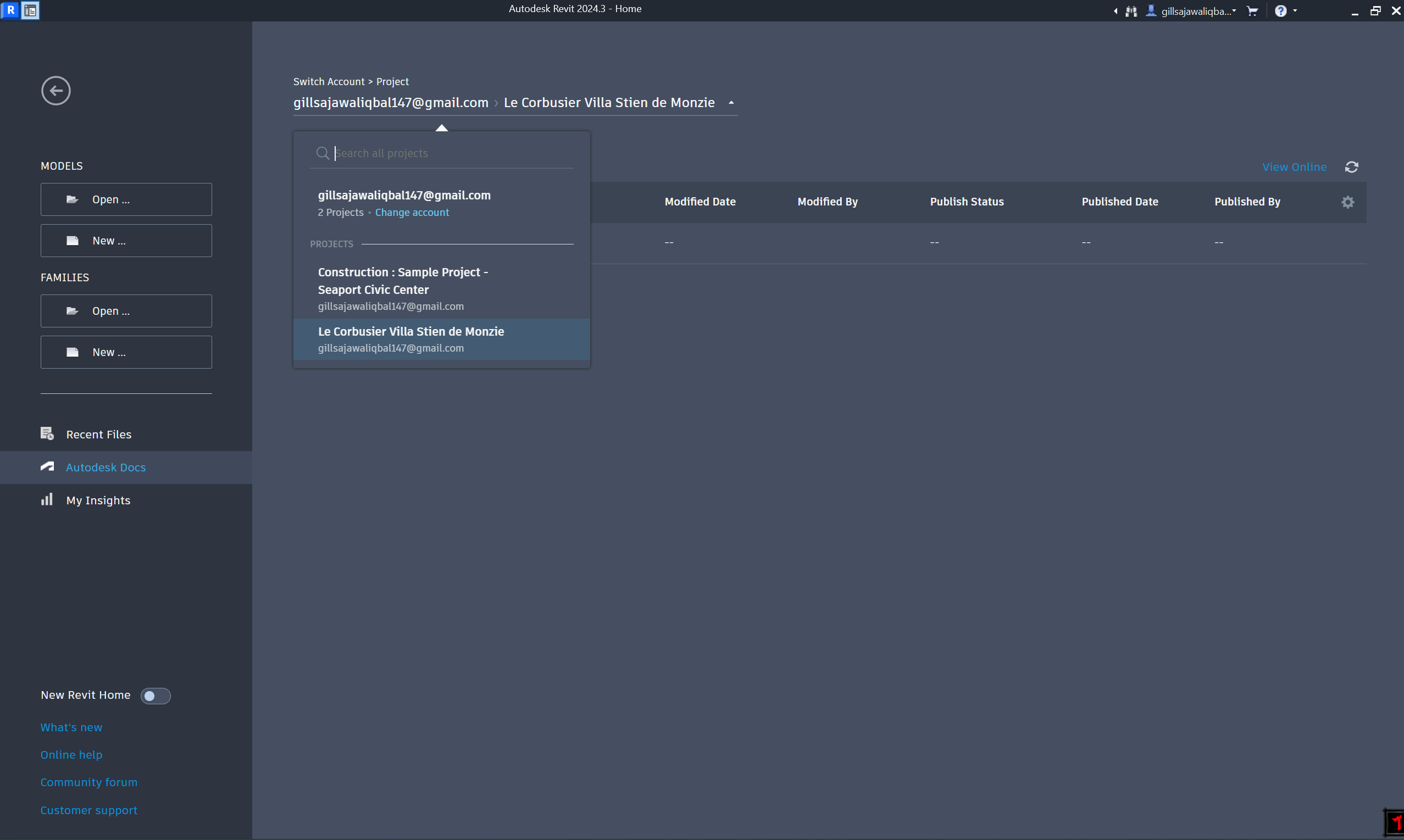Viewport: 1404px width, 840px height.
Task: Open the Autodesk cart icon
Action: (x=1253, y=11)
